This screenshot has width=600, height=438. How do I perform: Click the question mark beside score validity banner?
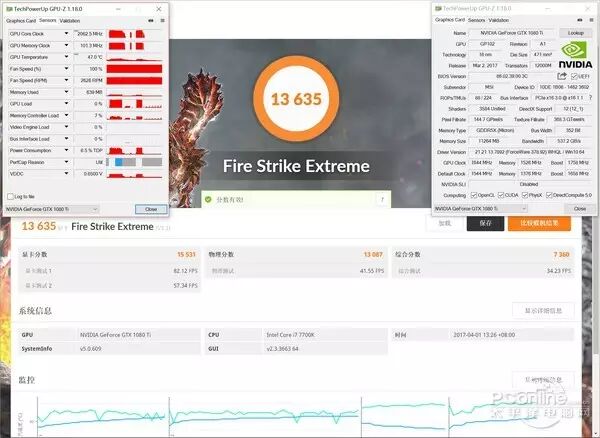click(x=382, y=200)
